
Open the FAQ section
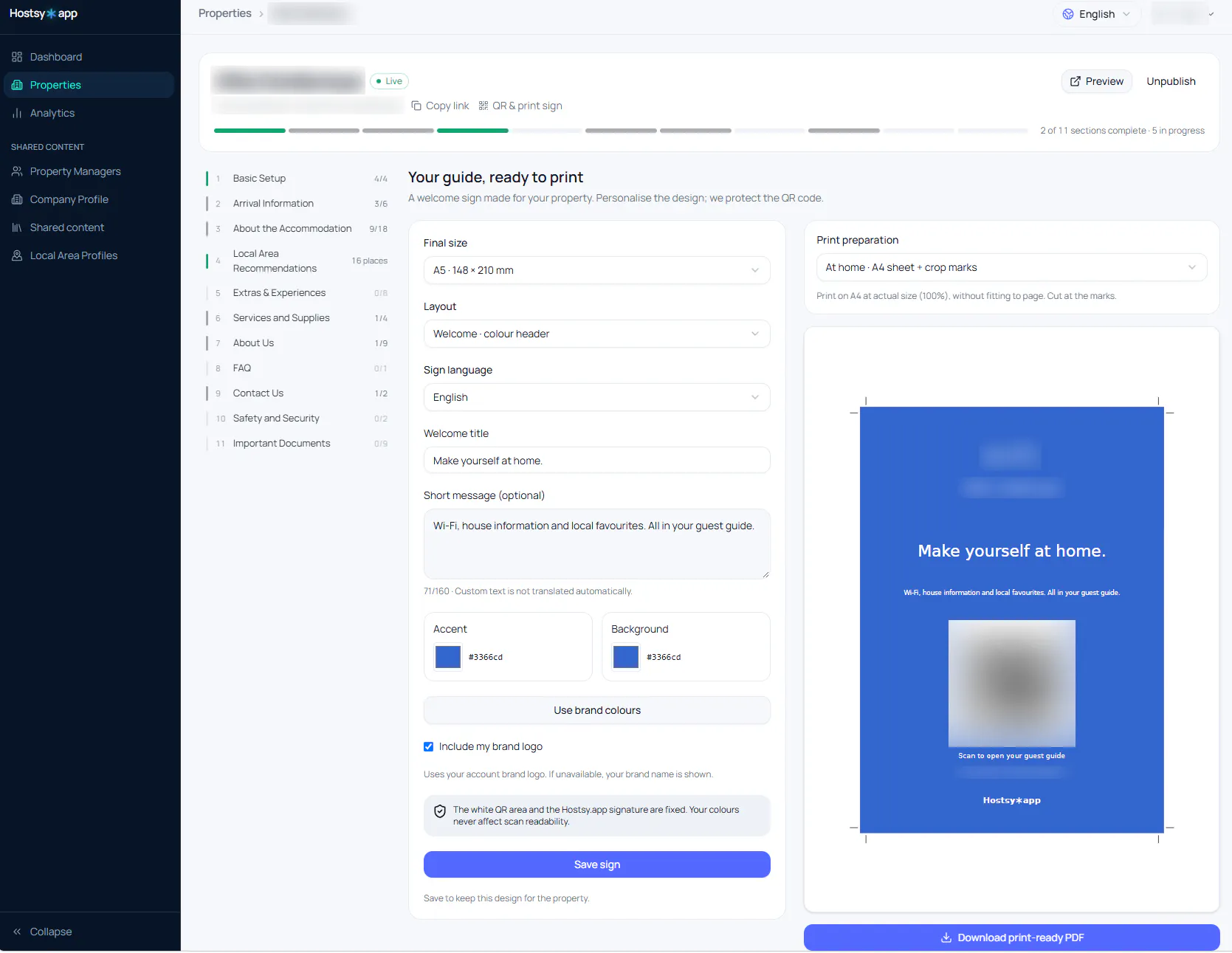[297, 368]
